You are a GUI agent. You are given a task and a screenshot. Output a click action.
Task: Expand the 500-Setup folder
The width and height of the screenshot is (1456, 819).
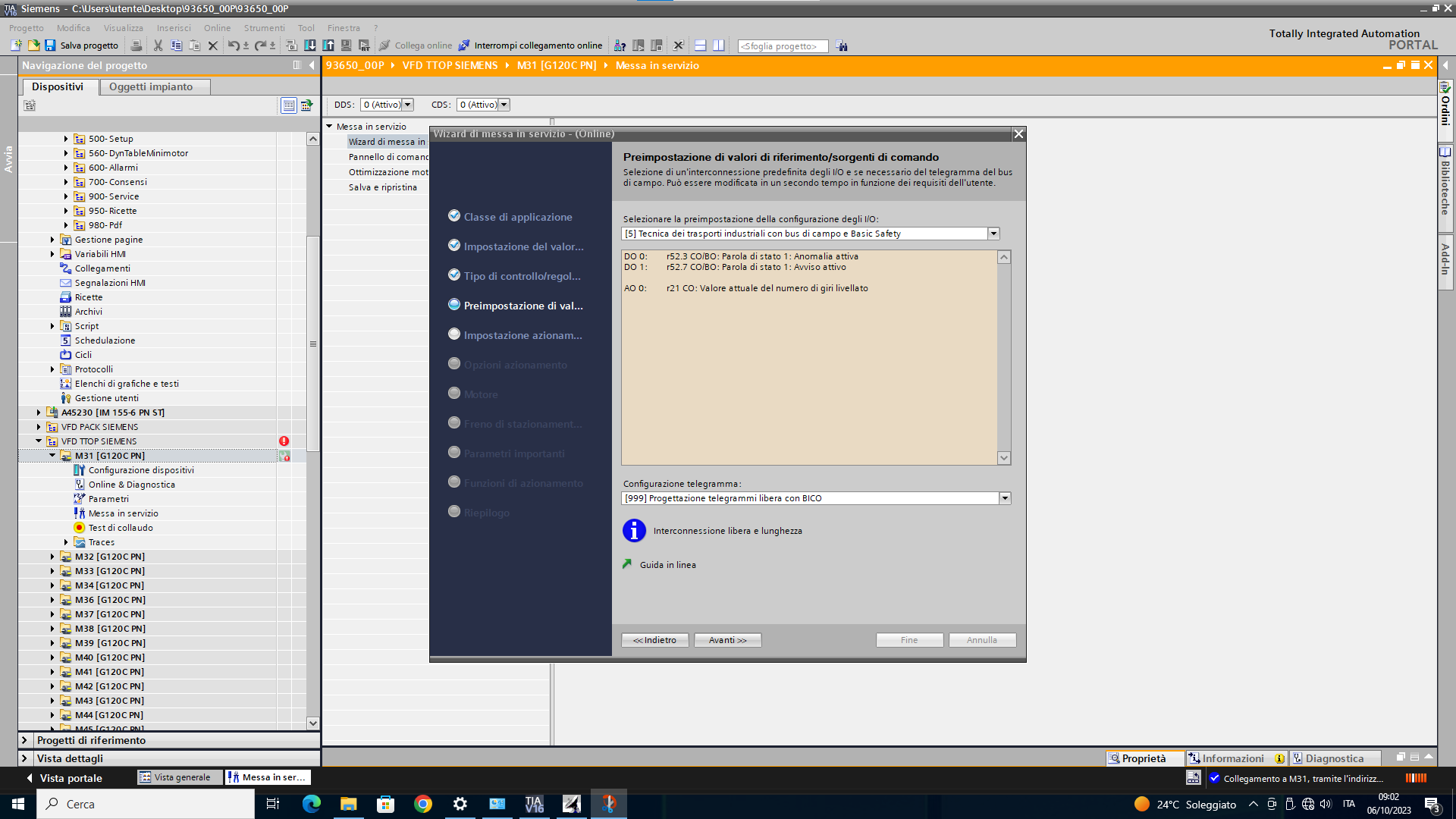(66, 139)
